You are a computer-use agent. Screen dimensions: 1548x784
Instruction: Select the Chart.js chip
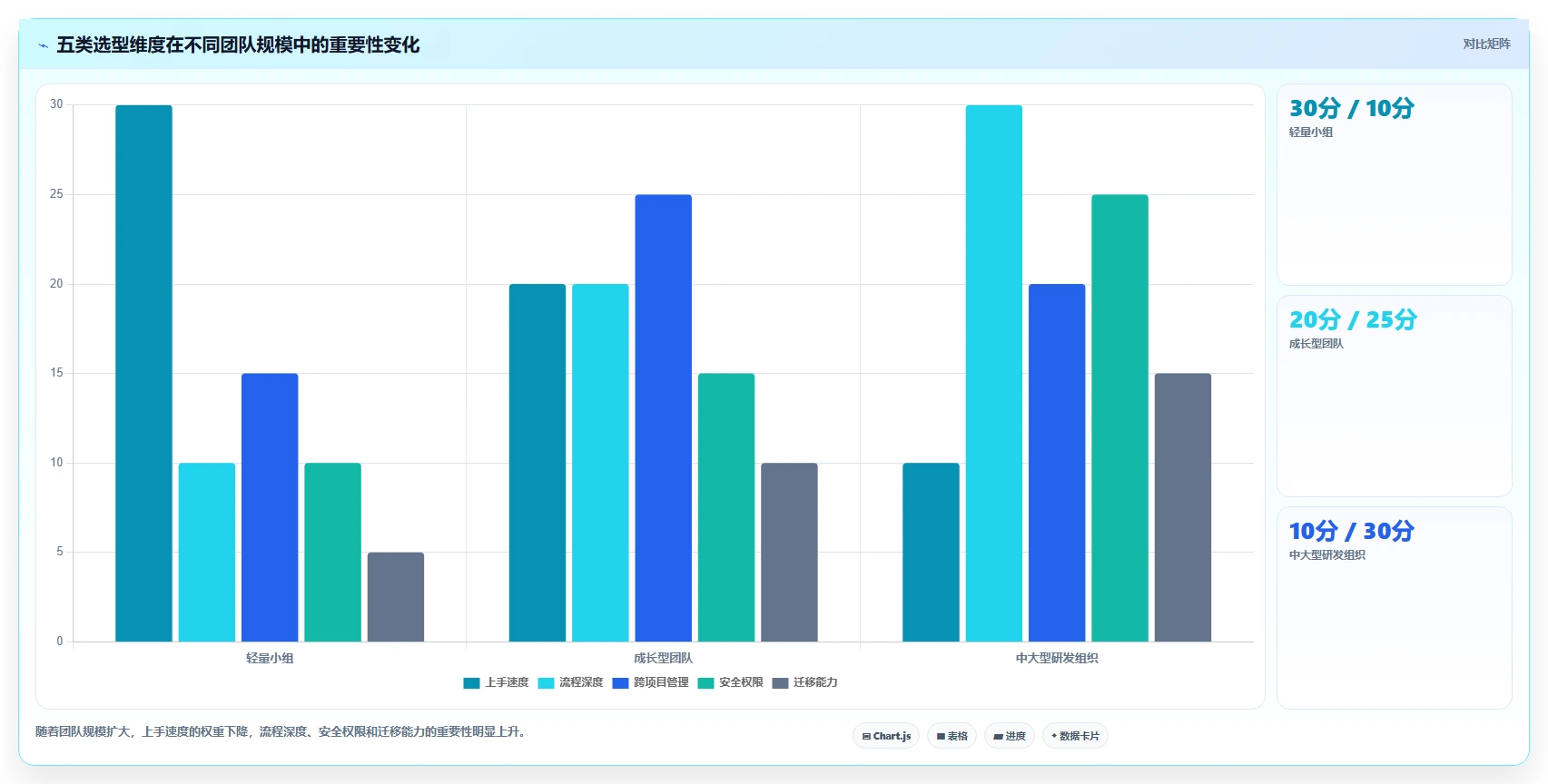[886, 736]
